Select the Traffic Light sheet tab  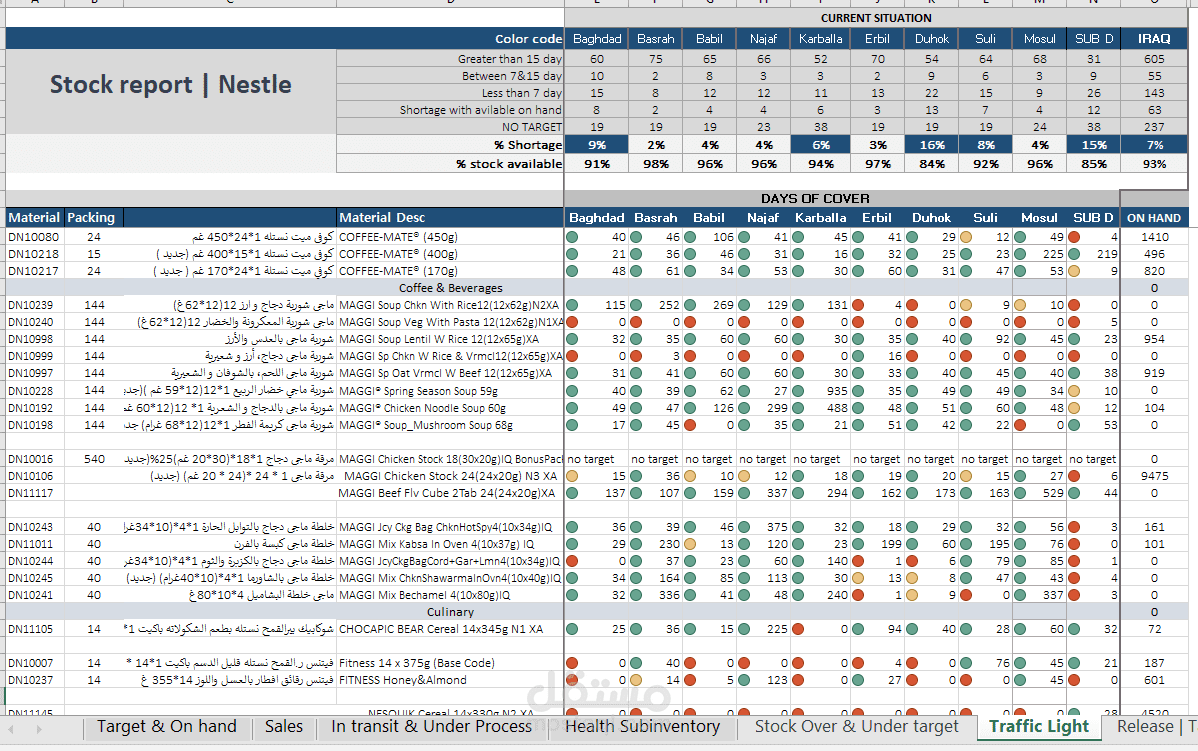pyautogui.click(x=1038, y=727)
